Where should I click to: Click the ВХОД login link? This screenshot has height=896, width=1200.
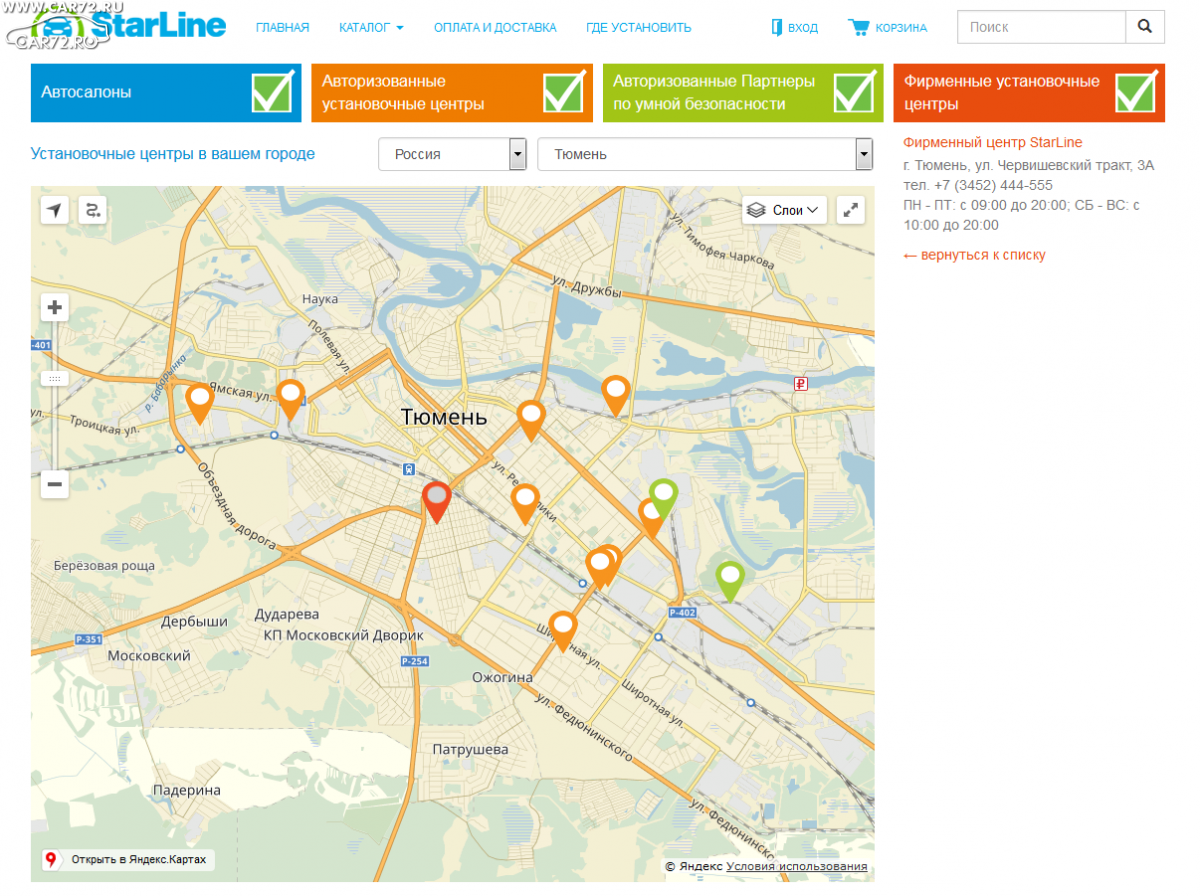pyautogui.click(x=803, y=28)
